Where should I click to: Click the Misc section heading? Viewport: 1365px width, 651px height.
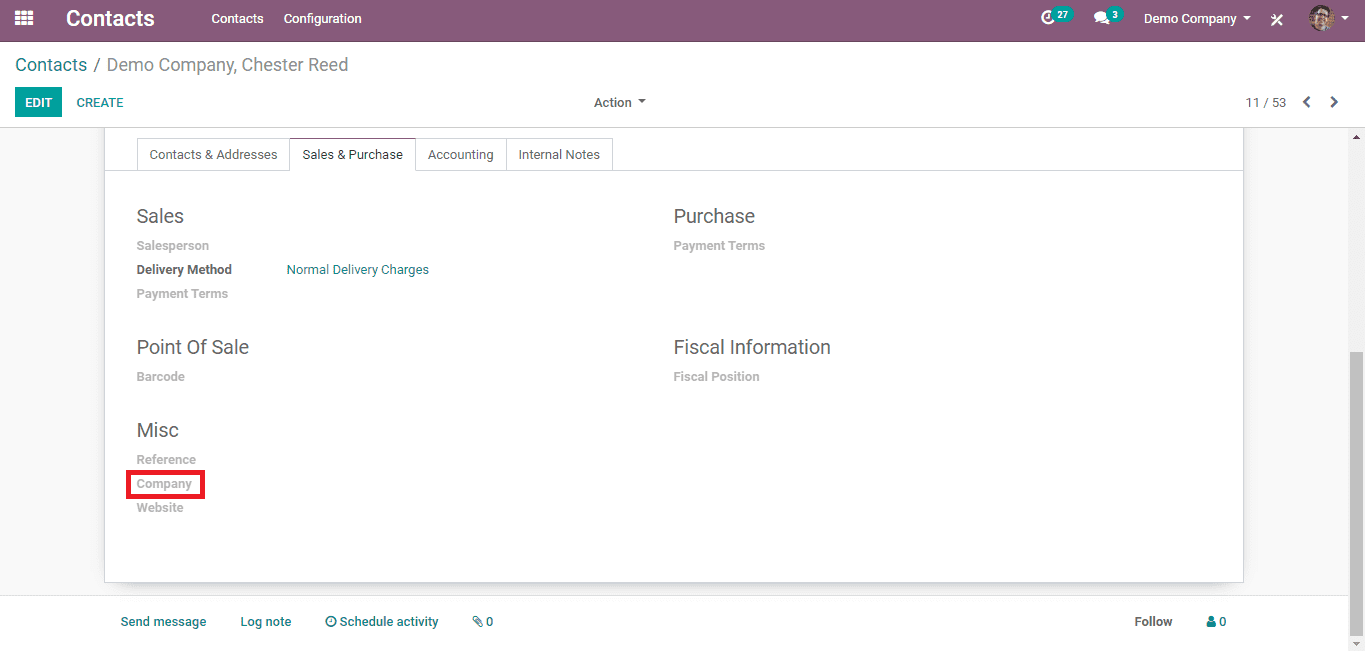click(x=158, y=430)
